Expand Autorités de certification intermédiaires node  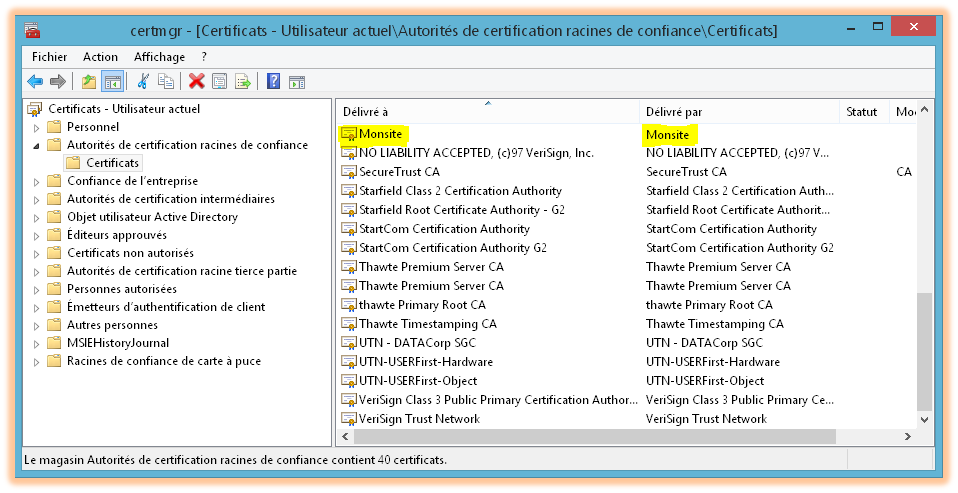pyautogui.click(x=37, y=200)
